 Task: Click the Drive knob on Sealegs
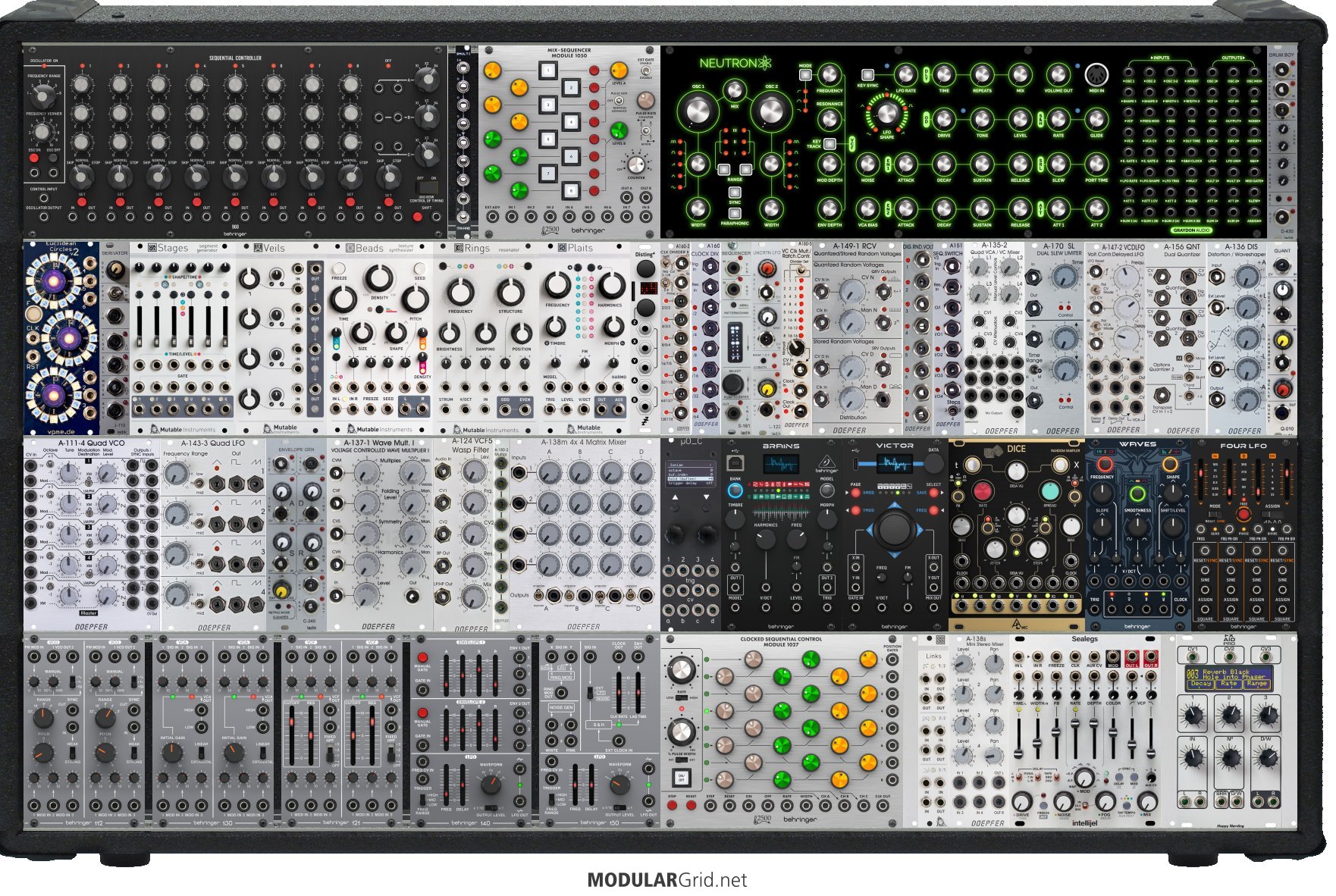tap(1021, 802)
